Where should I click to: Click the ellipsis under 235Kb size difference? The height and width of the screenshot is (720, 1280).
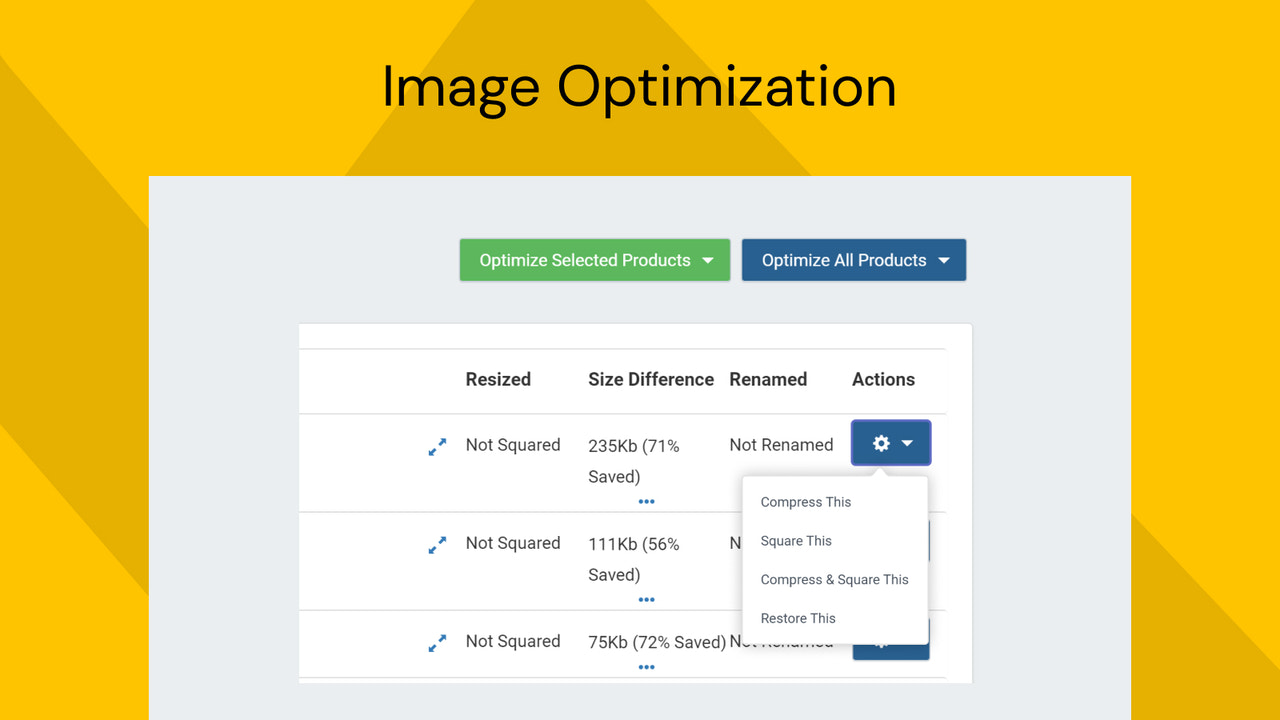pyautogui.click(x=646, y=501)
